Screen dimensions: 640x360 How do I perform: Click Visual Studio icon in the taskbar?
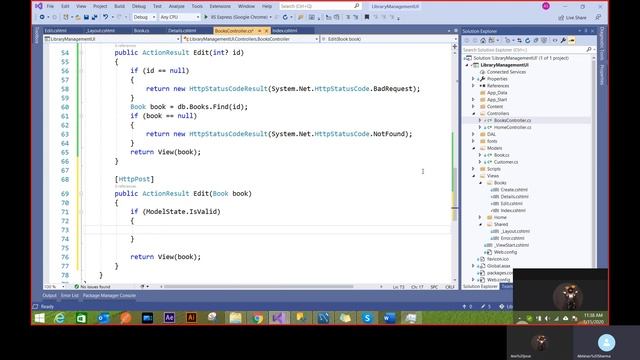pyautogui.click(x=279, y=318)
